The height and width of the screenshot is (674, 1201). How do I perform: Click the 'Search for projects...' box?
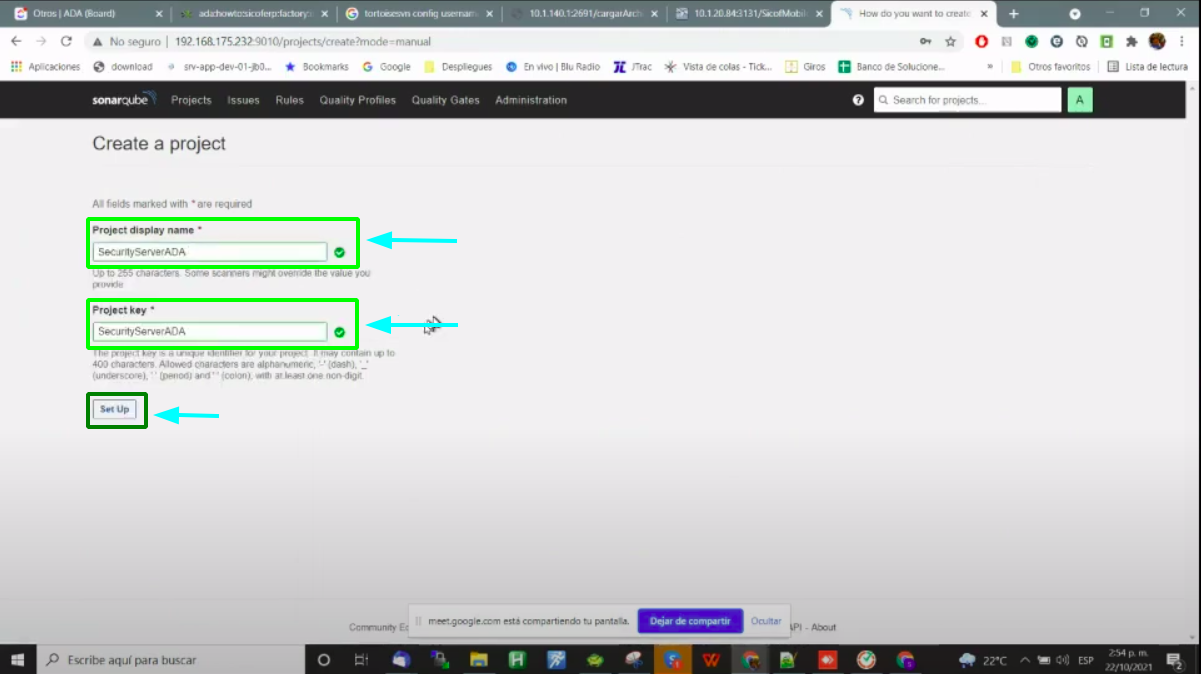coord(967,100)
